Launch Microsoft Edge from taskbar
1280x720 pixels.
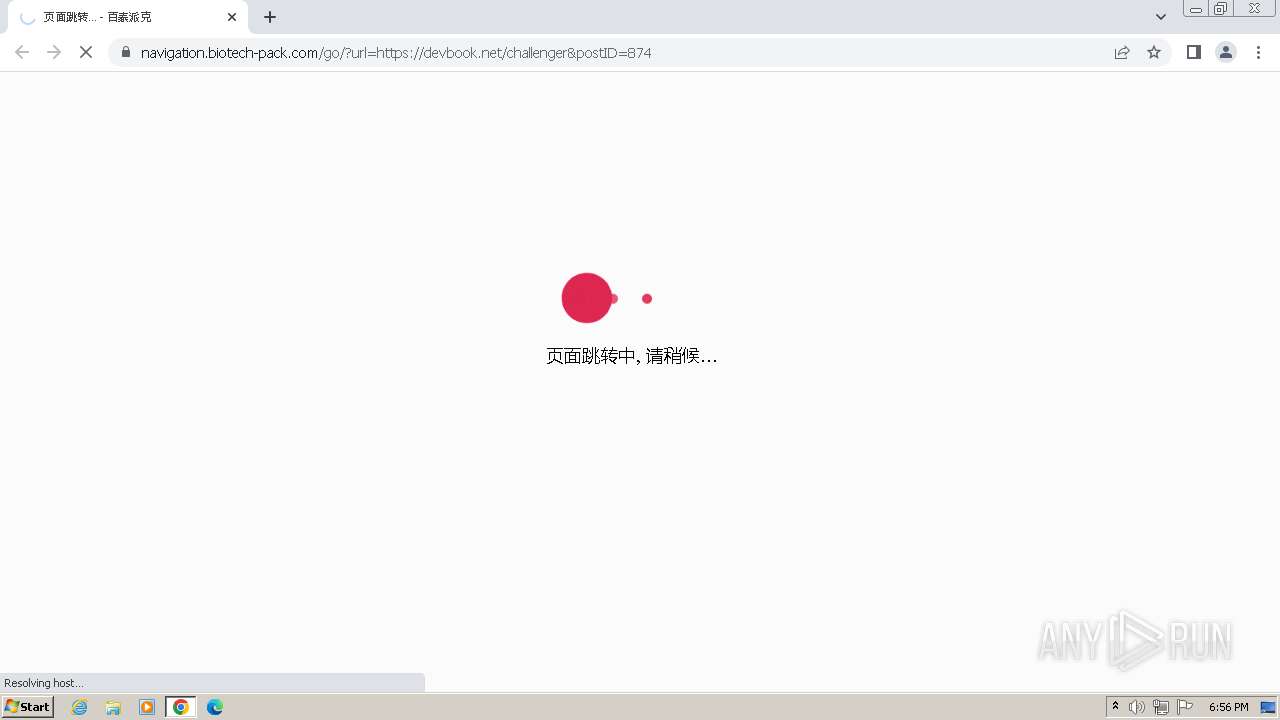click(x=215, y=707)
